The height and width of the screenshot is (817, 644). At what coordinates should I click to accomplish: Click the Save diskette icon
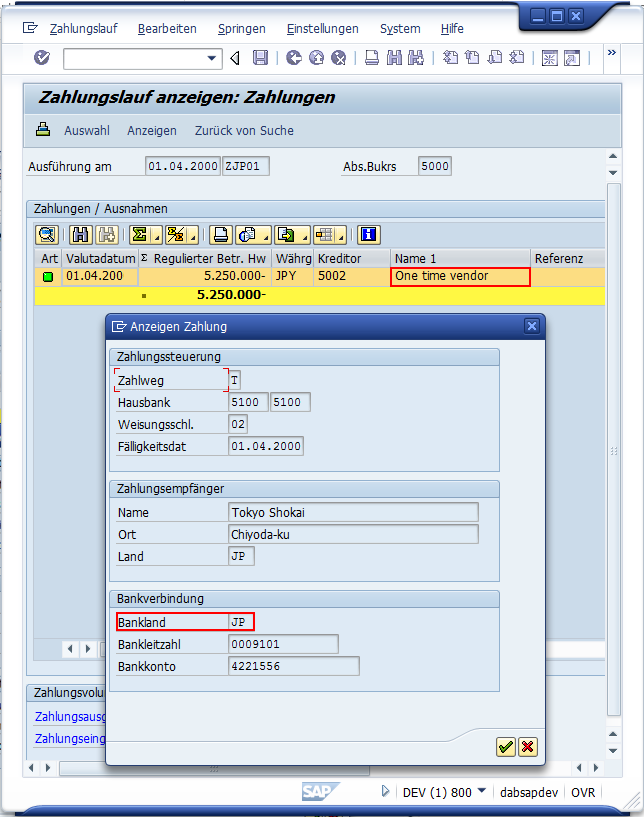pyautogui.click(x=260, y=57)
